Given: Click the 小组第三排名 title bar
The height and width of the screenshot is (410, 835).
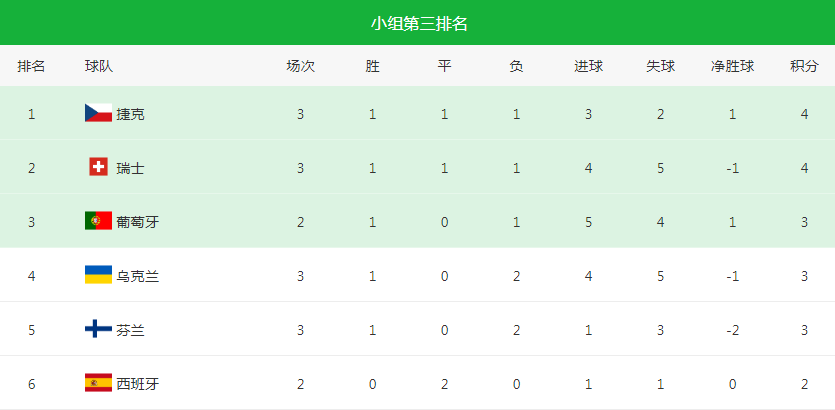Looking at the screenshot, I should (x=417, y=23).
